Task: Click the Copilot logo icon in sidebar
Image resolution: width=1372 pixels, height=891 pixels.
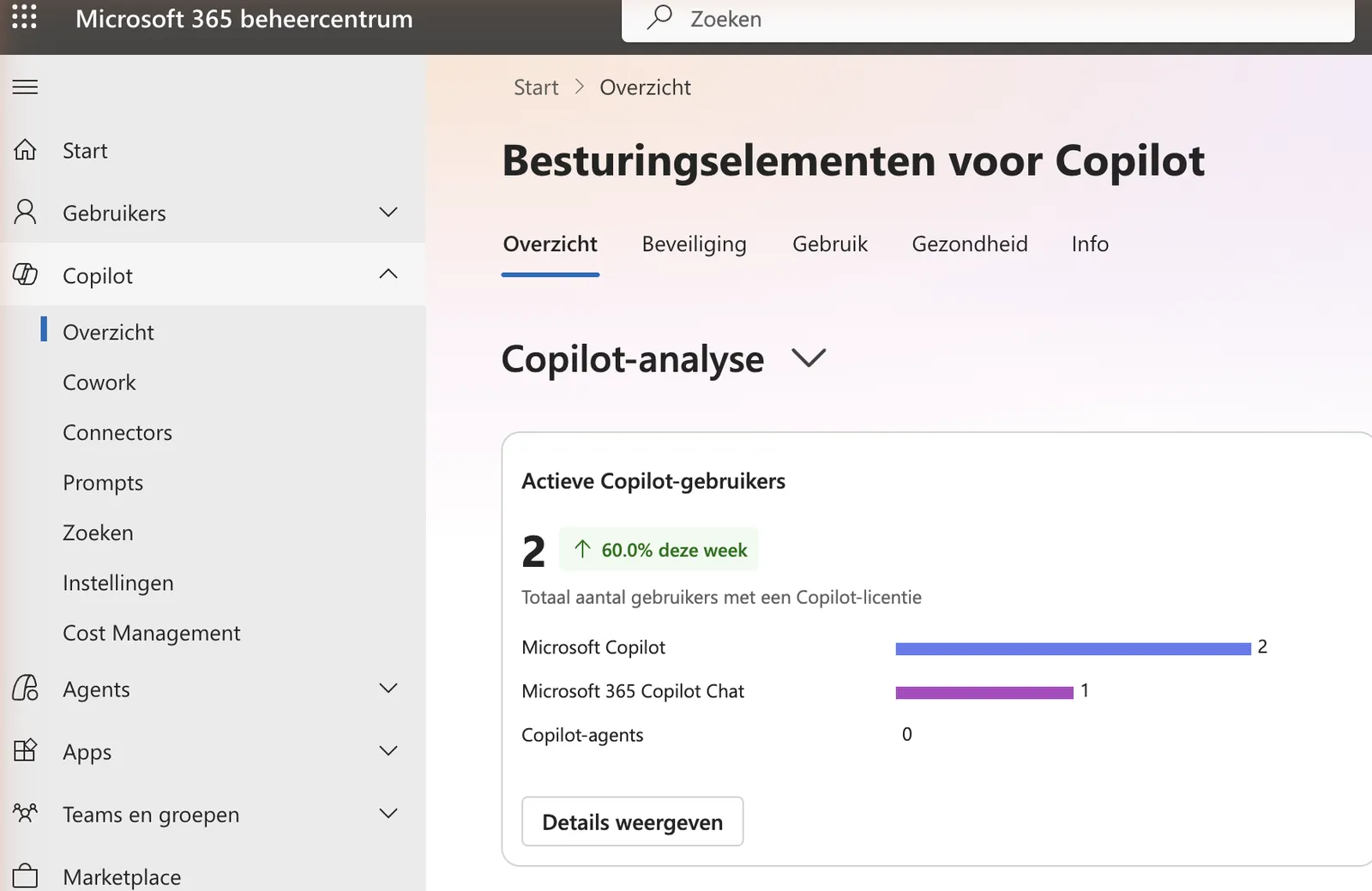Action: (25, 274)
